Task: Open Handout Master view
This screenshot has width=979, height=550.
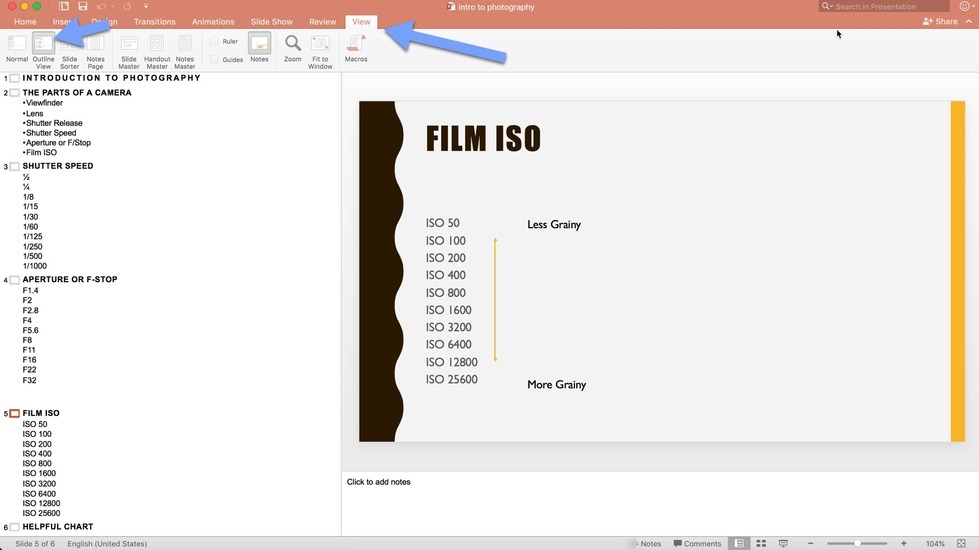Action: coord(157,46)
